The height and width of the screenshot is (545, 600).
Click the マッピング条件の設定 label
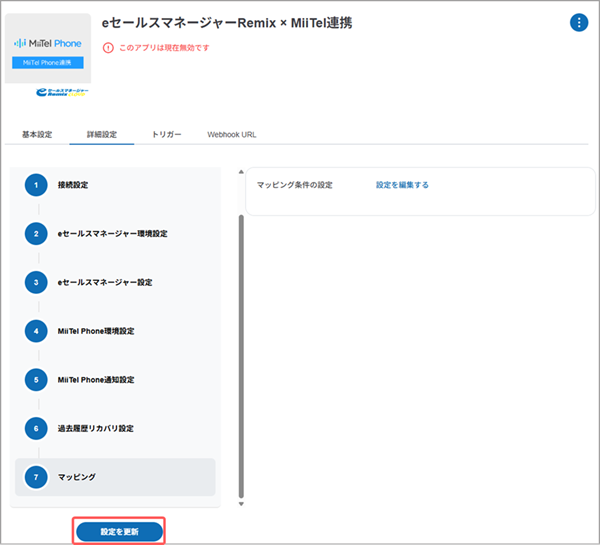tap(295, 185)
